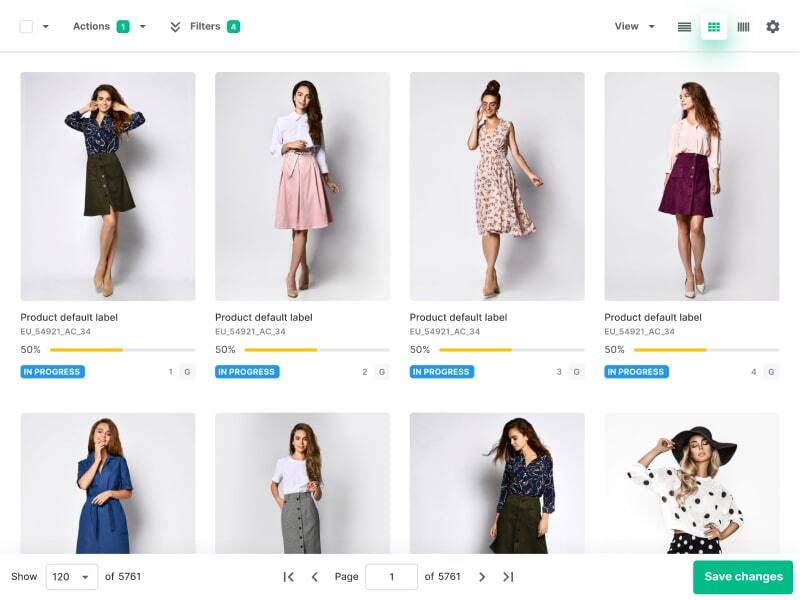
Task: Expand the Filters panel
Action: click(x=204, y=27)
